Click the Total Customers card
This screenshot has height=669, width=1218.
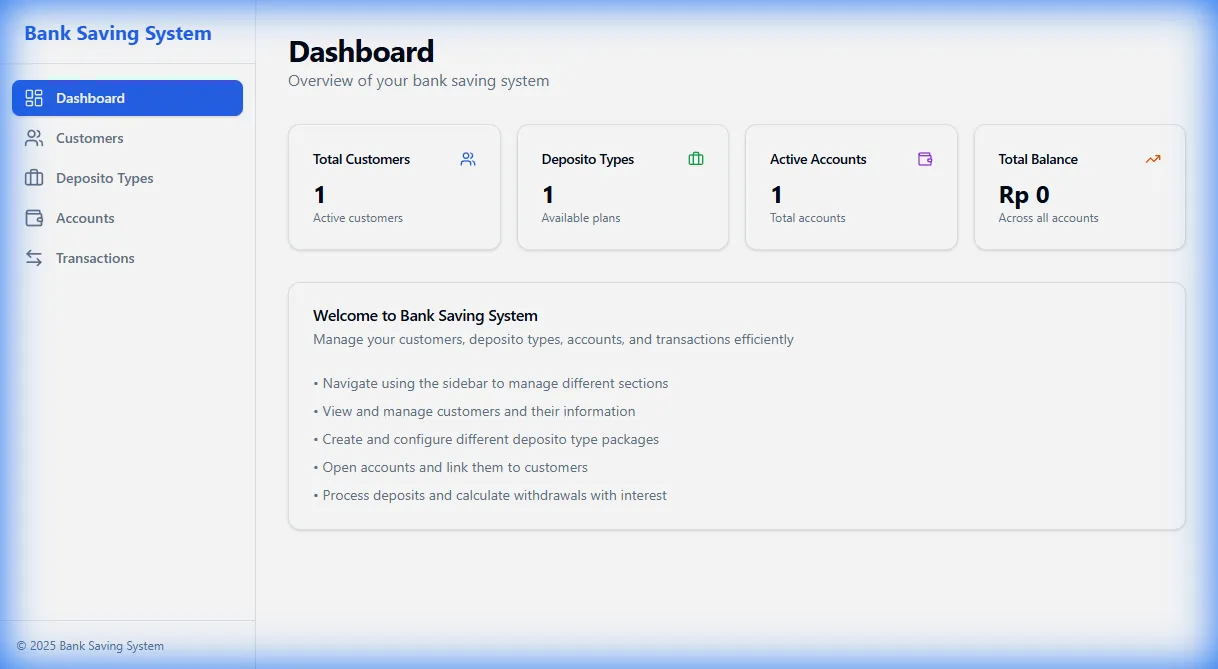pos(394,187)
